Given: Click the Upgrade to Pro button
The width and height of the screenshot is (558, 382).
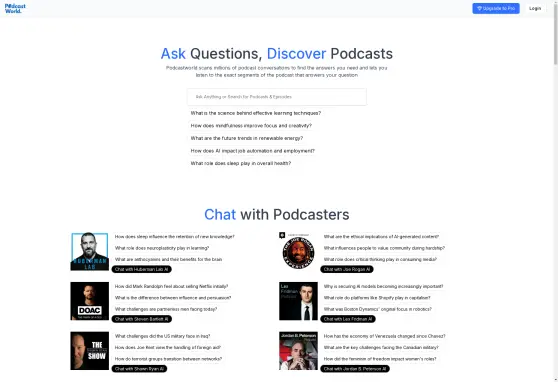Looking at the screenshot, I should pos(496,8).
